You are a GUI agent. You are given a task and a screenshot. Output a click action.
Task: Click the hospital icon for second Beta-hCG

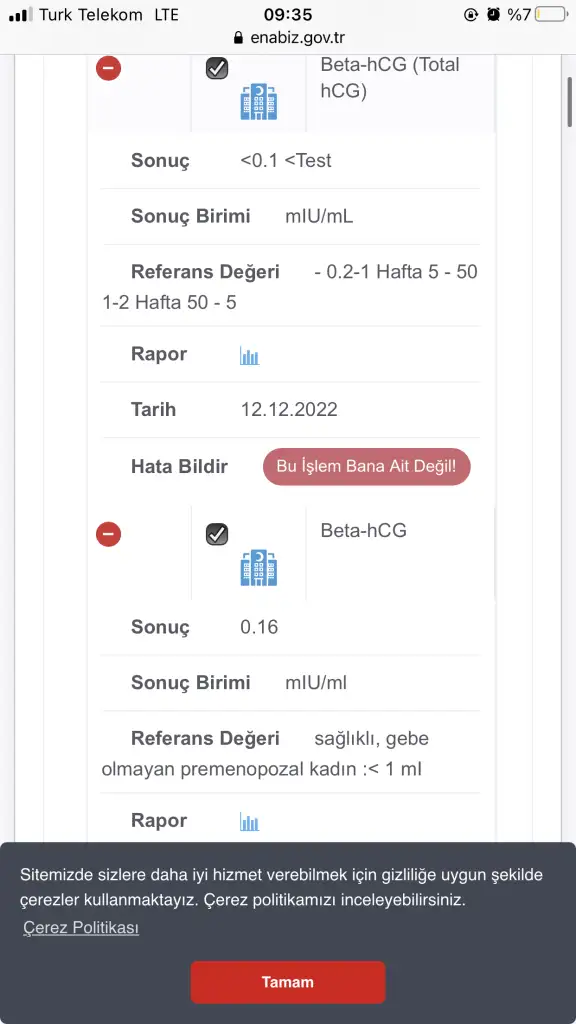point(259,568)
